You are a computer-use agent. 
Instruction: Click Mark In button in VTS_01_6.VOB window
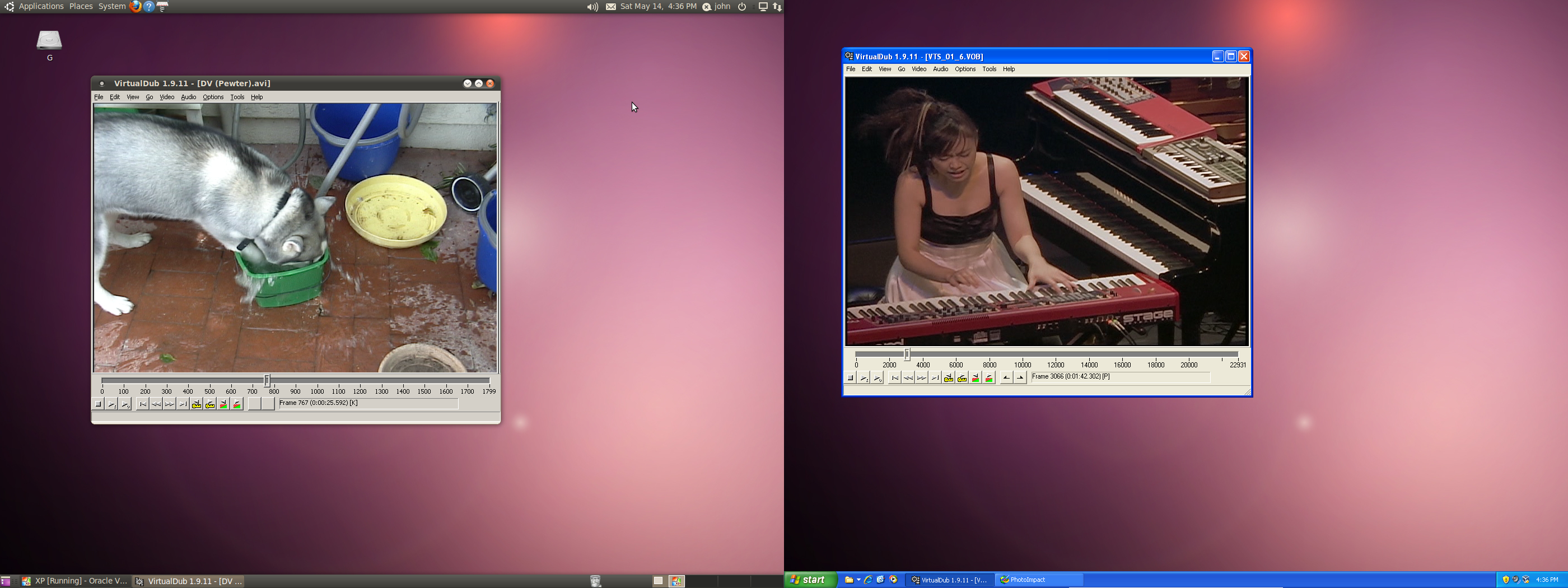1006,378
